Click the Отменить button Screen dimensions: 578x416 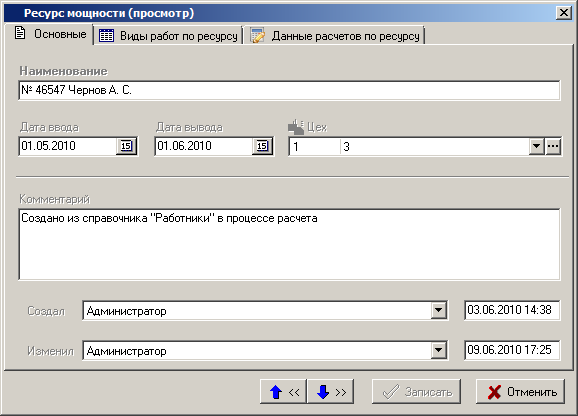(x=520, y=392)
